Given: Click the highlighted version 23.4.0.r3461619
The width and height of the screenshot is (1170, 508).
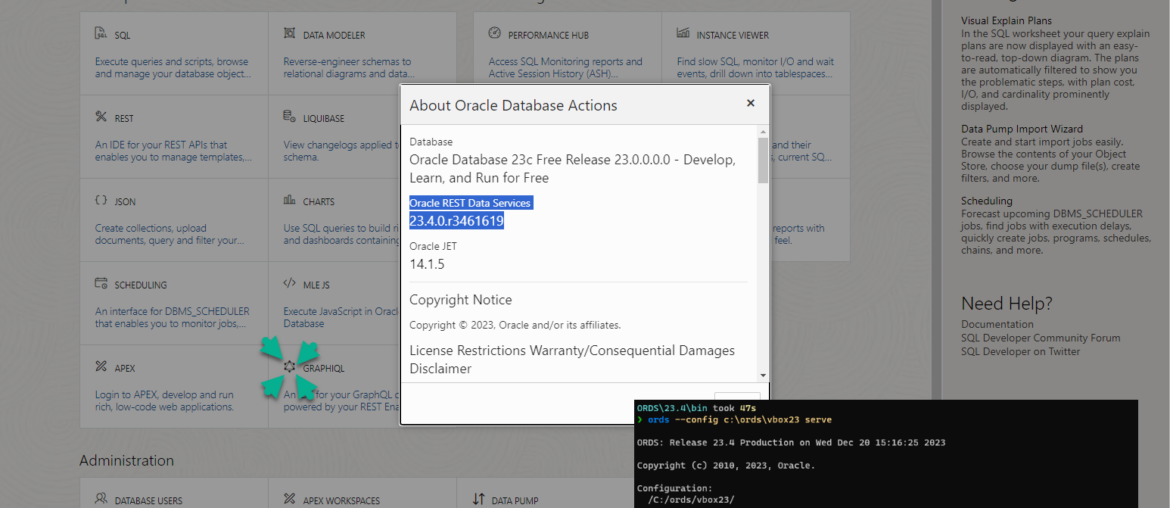Looking at the screenshot, I should 457,221.
